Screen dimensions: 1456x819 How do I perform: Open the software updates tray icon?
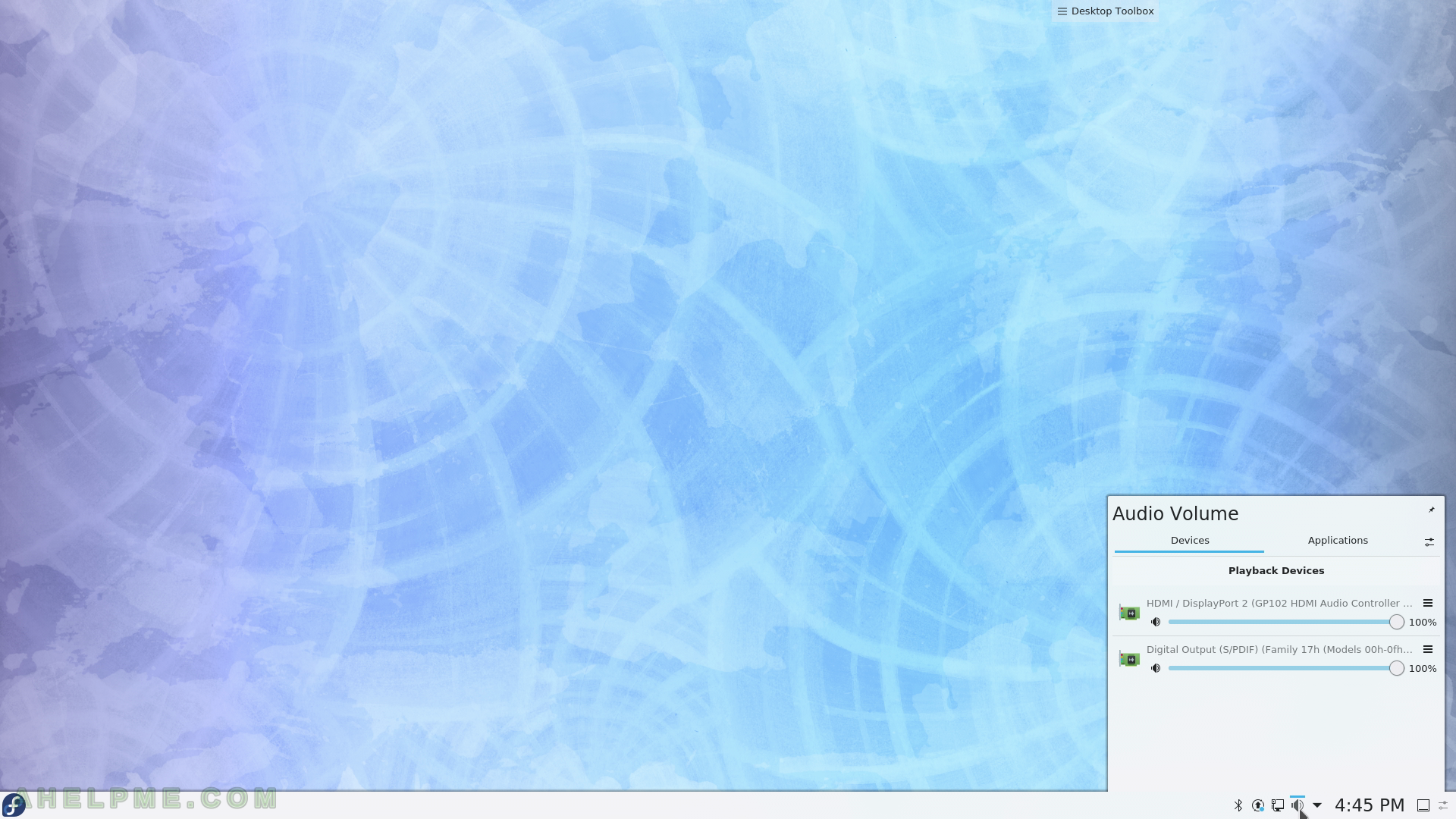click(x=1258, y=805)
